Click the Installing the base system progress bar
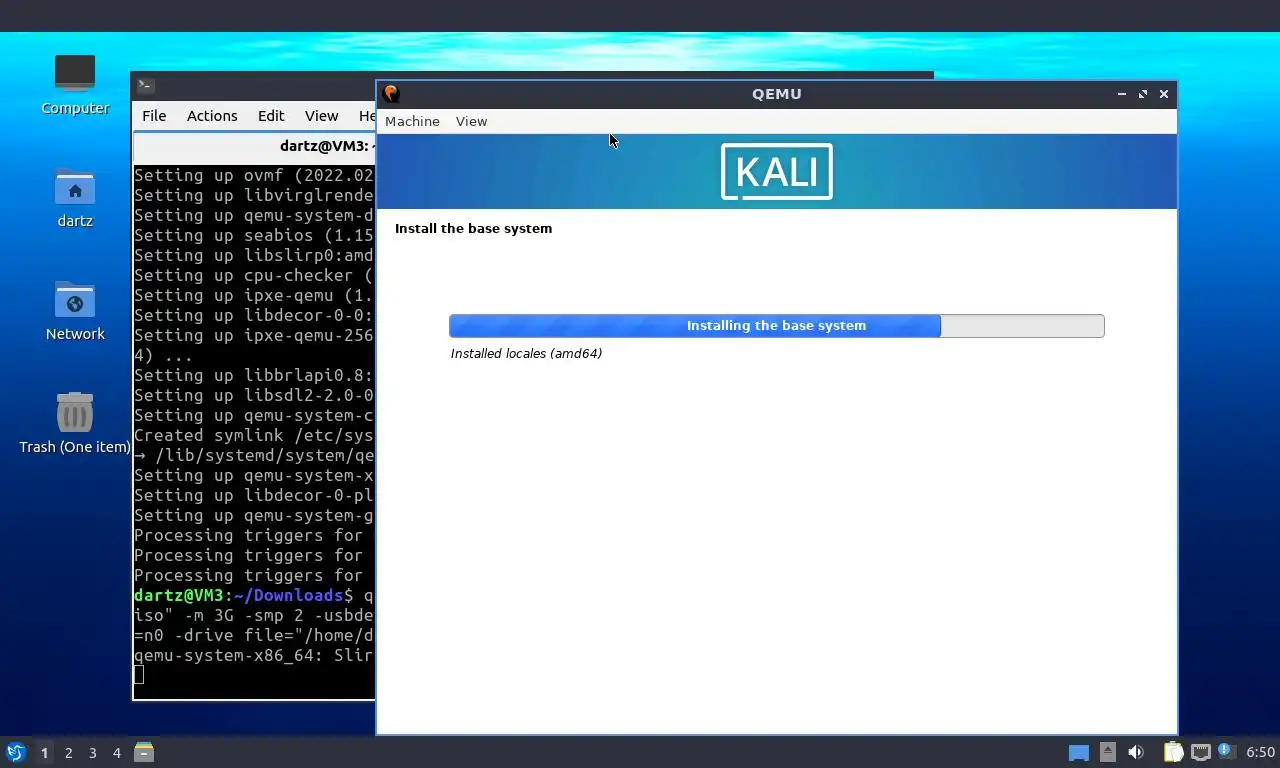1280x768 pixels. pos(777,326)
